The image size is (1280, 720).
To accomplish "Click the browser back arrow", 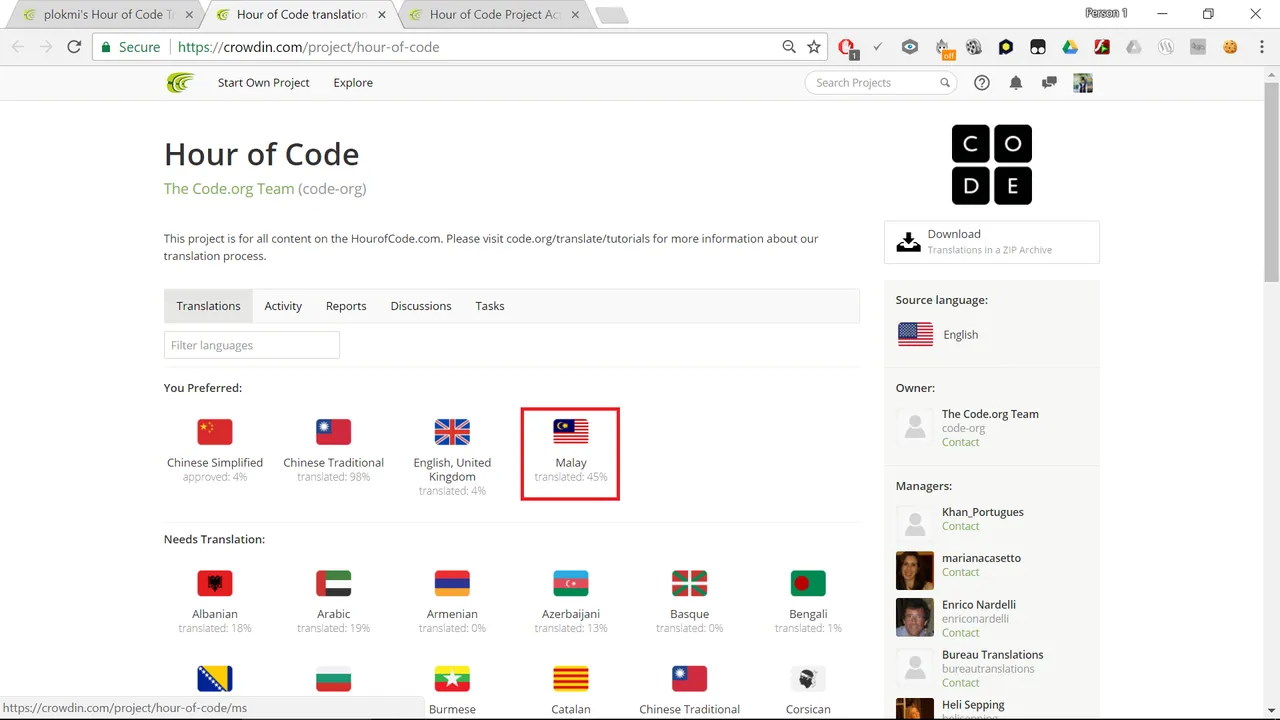I will [x=18, y=47].
